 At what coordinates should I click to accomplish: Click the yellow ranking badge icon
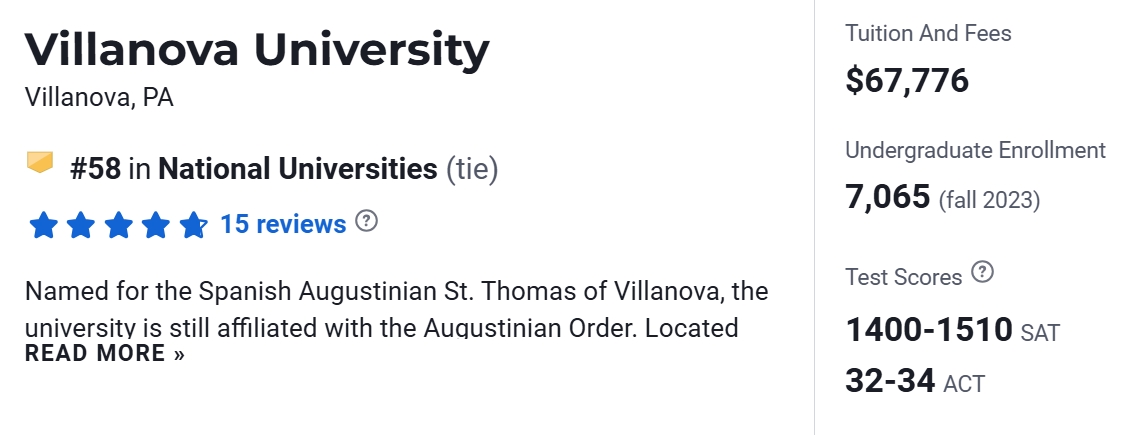[x=40, y=162]
